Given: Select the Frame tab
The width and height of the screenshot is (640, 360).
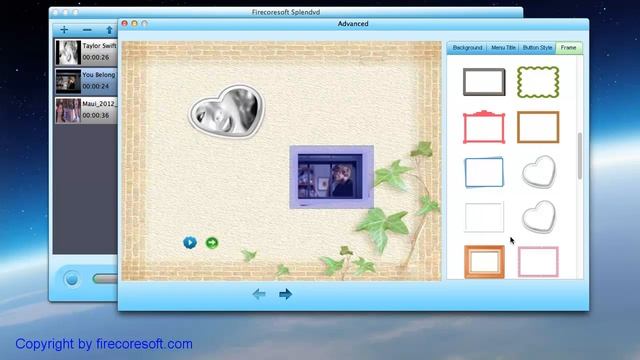Looking at the screenshot, I should [x=569, y=48].
